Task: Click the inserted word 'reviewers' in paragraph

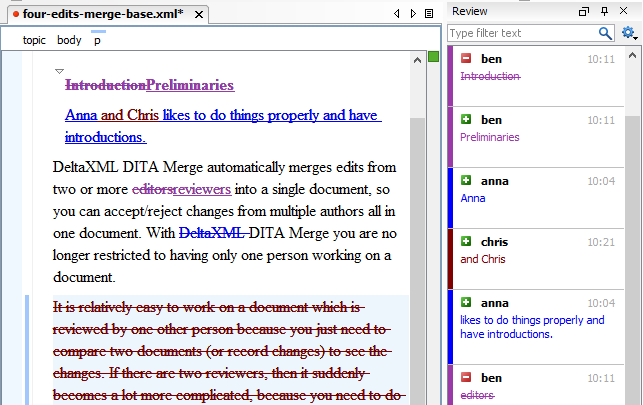Action: click(x=202, y=189)
